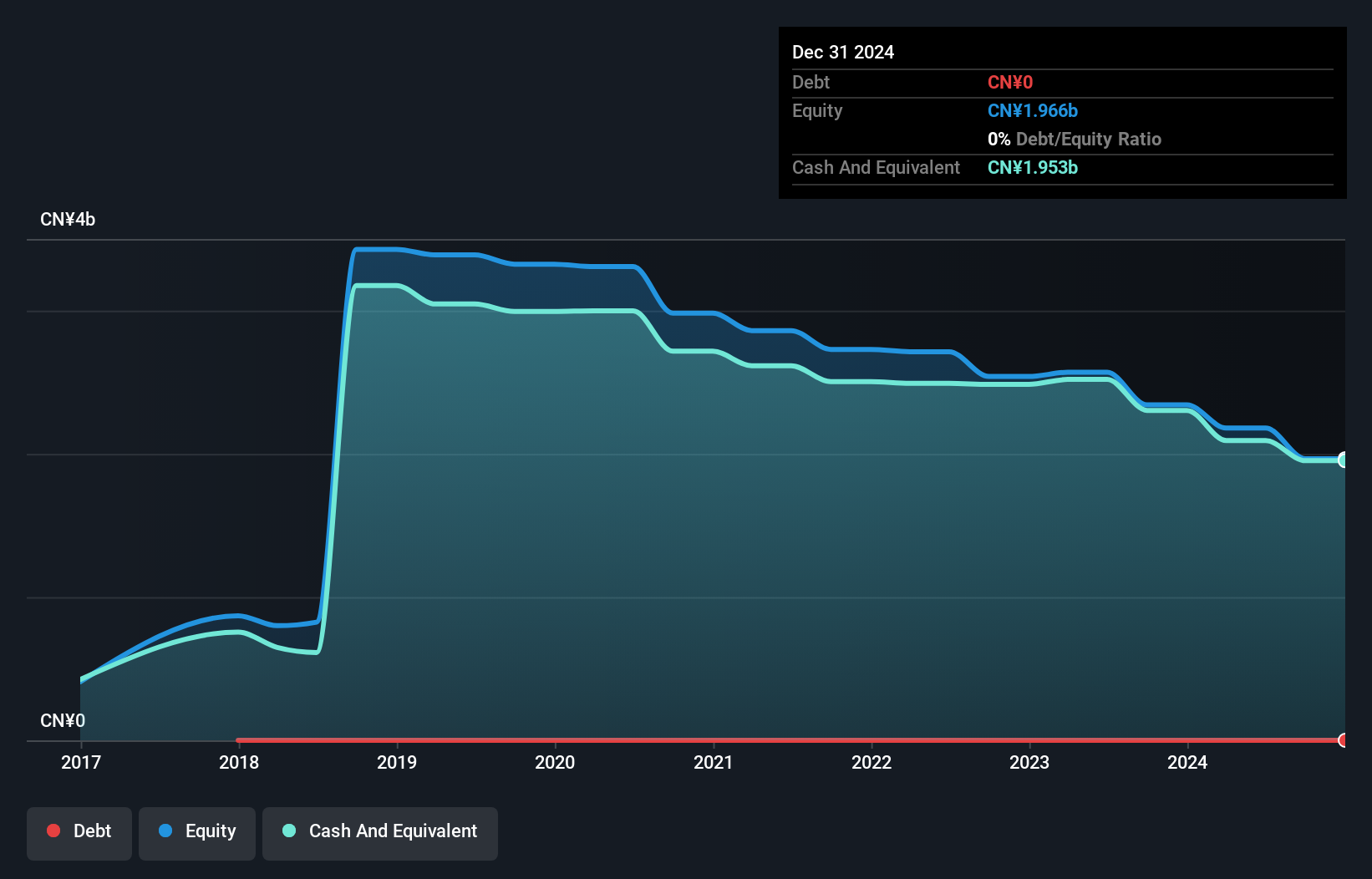Click the Debt end-point marker at CN¥0
This screenshot has height=879, width=1372.
click(x=1344, y=740)
